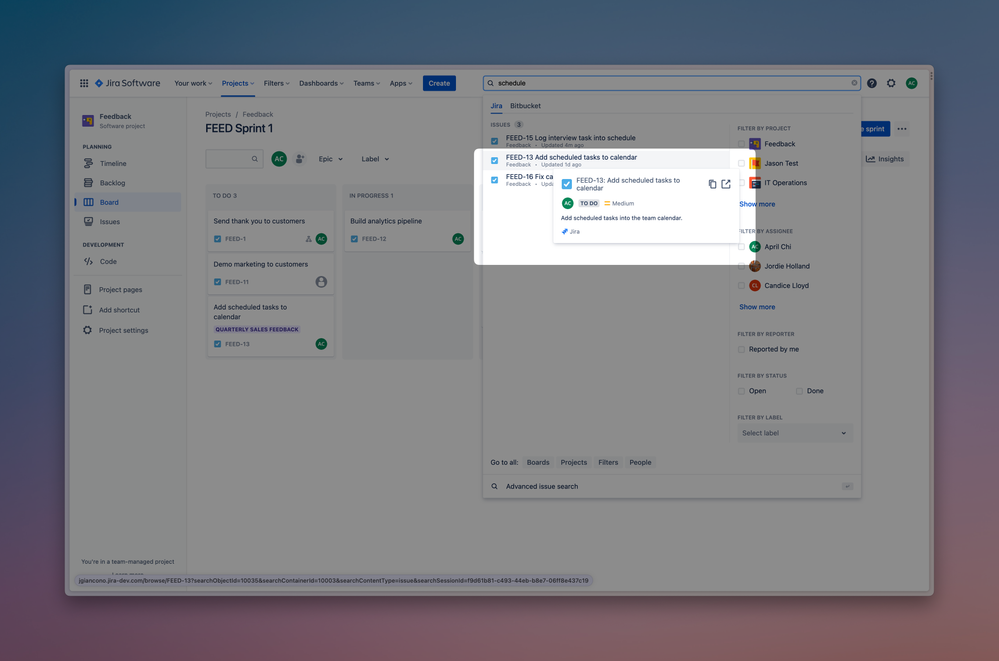Open Issues in sidebar
The height and width of the screenshot is (661, 999).
coord(127,222)
